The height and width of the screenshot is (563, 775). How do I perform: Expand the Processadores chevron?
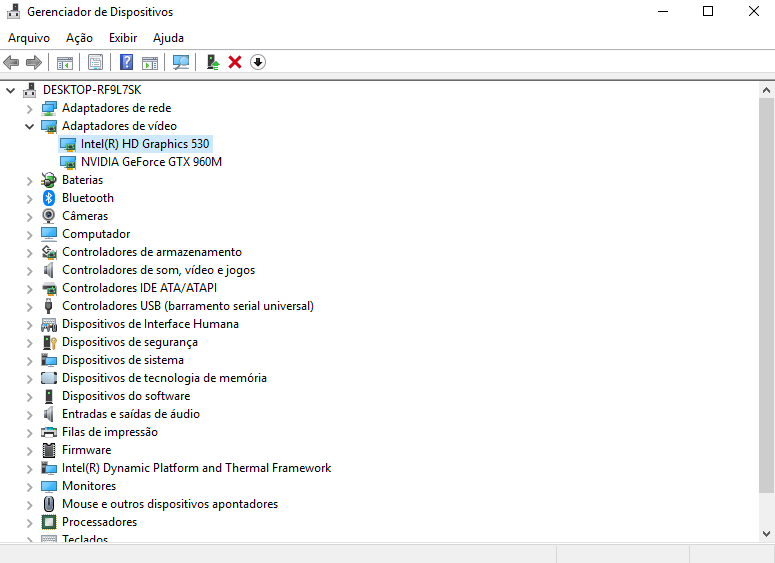click(x=30, y=523)
